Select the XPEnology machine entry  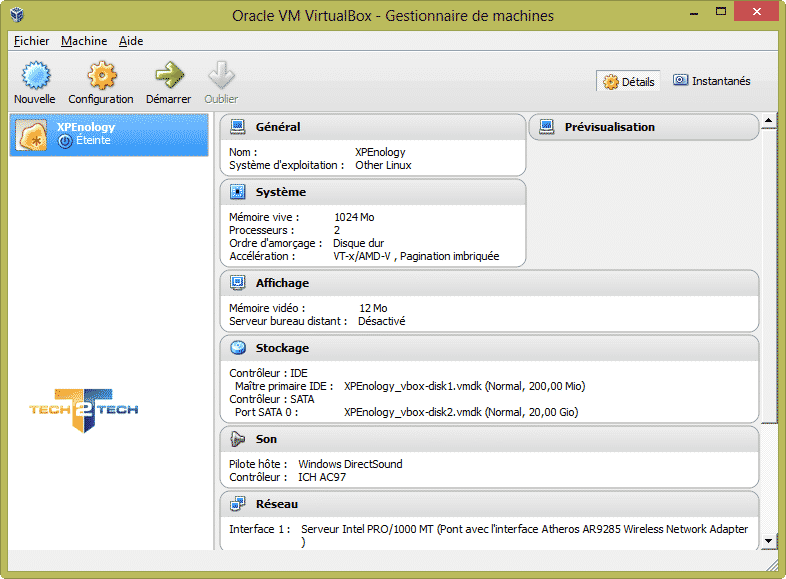point(109,135)
